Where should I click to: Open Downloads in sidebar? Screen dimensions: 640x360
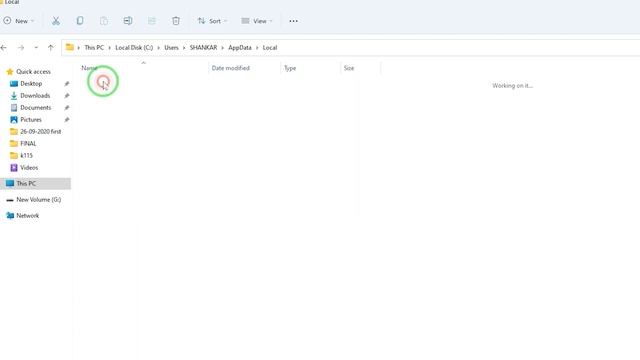click(x=35, y=96)
